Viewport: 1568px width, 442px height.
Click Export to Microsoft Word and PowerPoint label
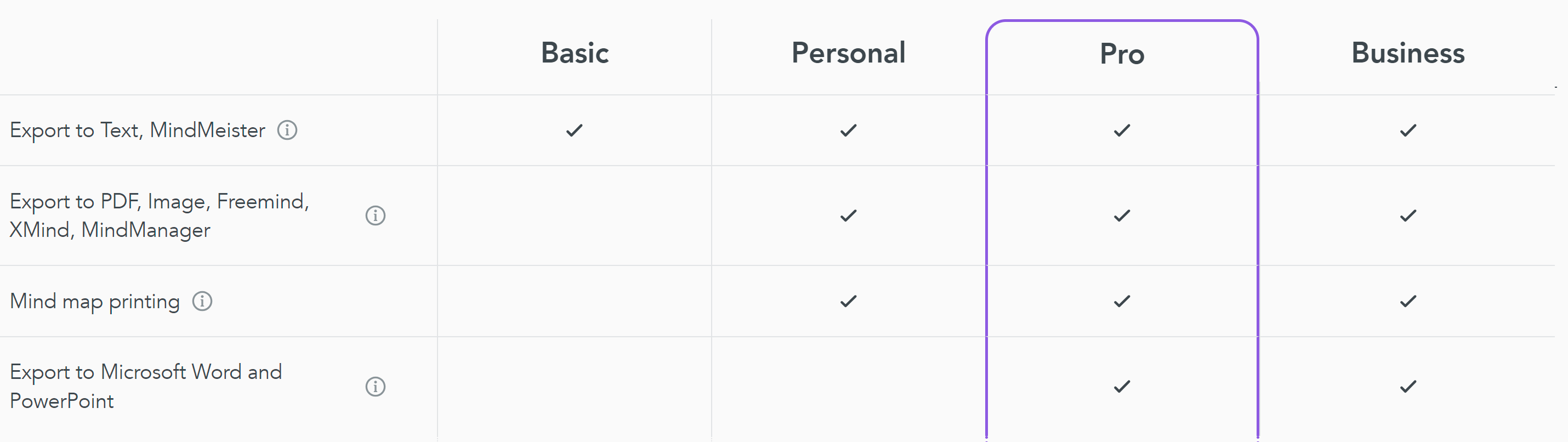click(146, 387)
